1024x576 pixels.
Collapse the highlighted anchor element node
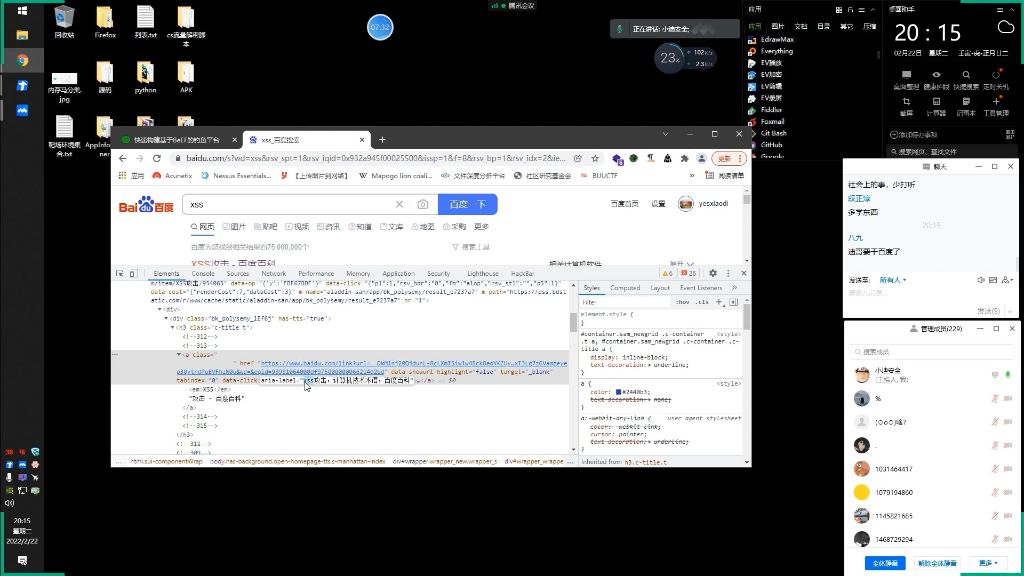coord(179,355)
